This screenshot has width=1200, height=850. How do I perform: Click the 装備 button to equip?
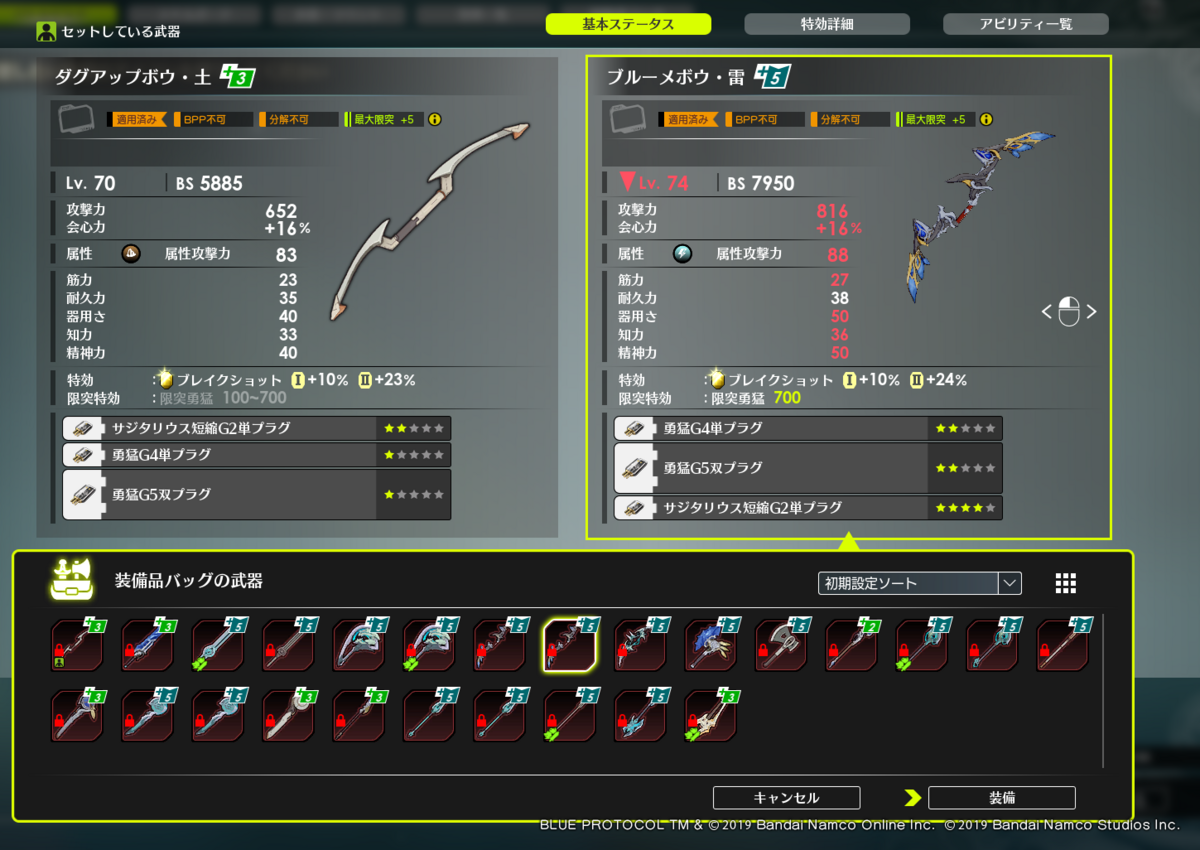[1002, 797]
